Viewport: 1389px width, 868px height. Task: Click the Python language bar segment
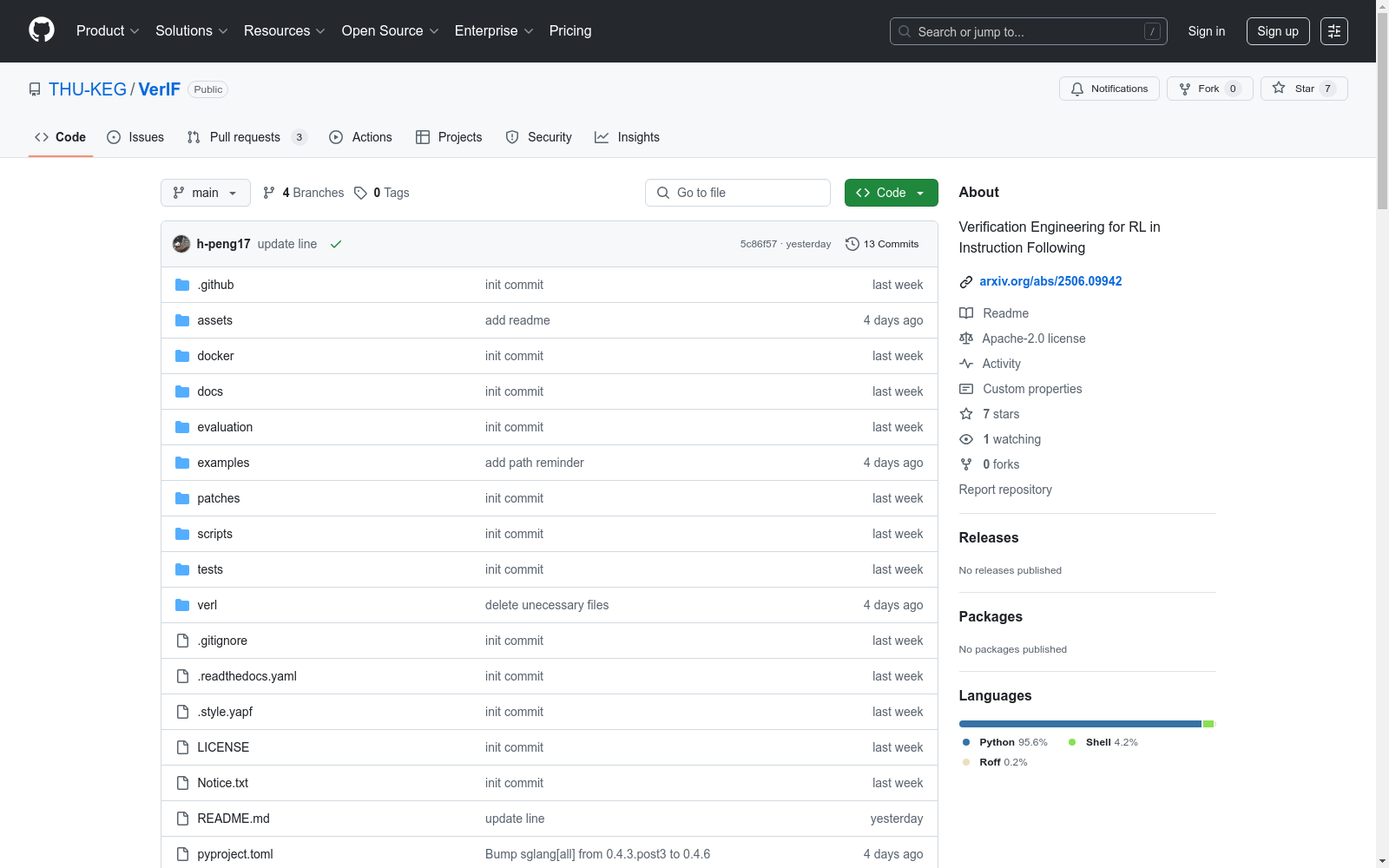click(x=1080, y=724)
